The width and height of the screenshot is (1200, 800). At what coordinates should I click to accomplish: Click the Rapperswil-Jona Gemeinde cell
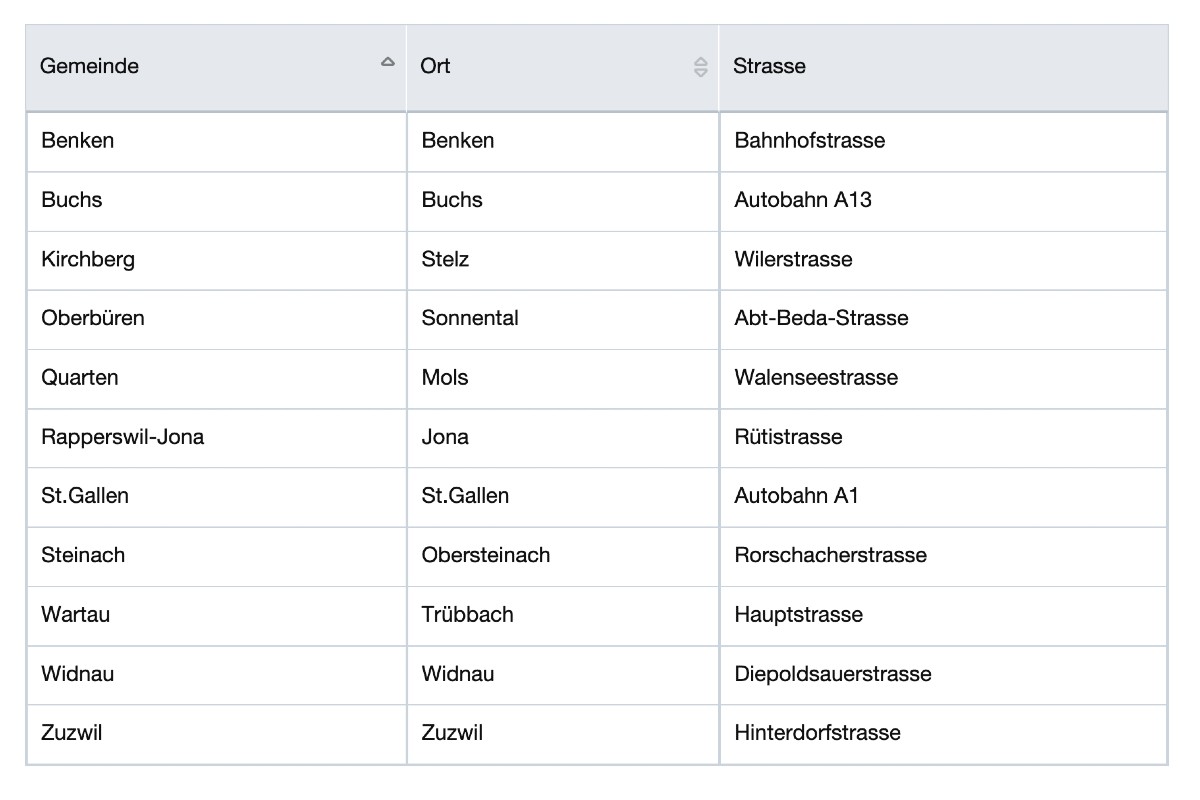click(x=122, y=437)
